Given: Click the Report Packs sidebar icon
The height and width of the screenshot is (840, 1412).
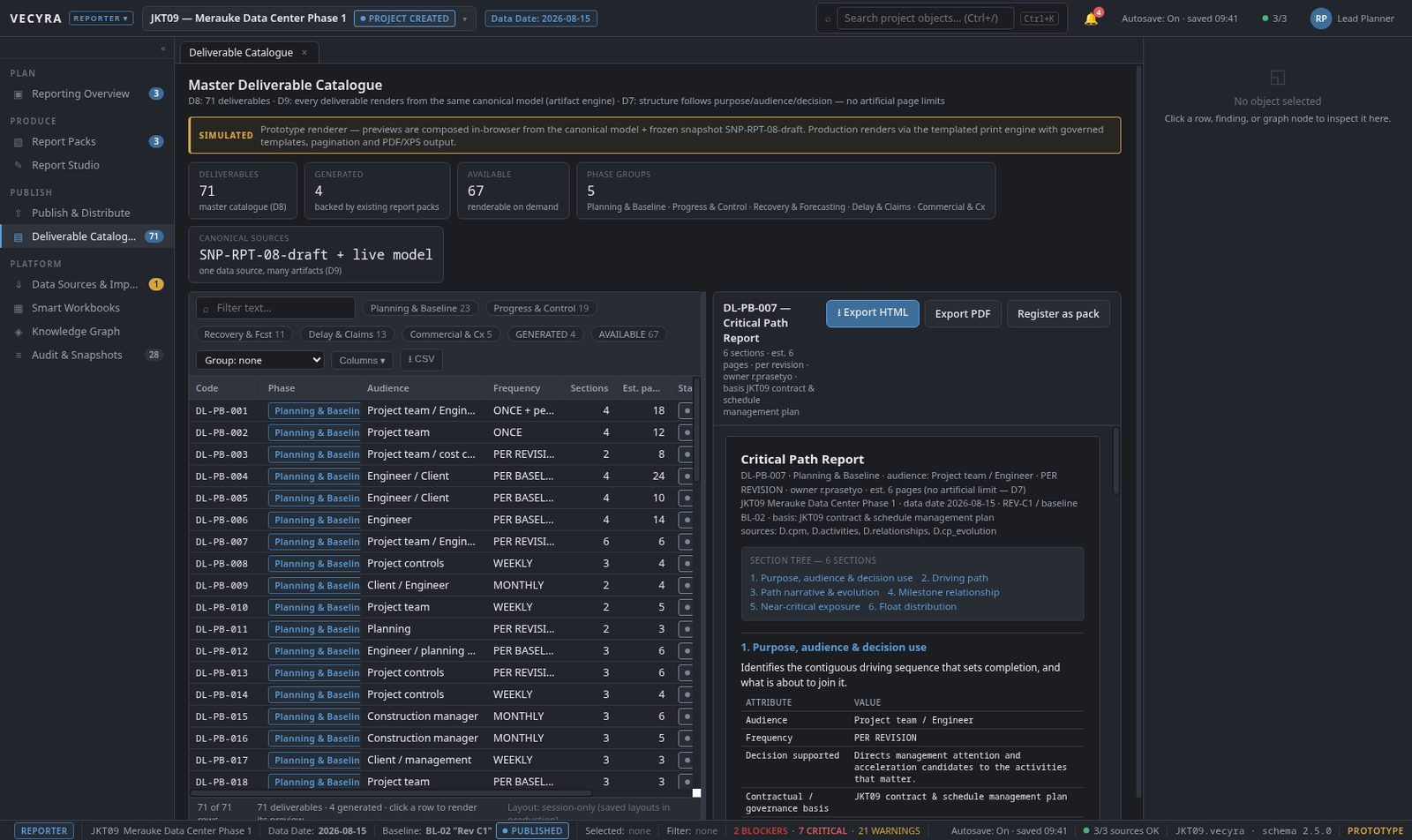Looking at the screenshot, I should (18, 142).
